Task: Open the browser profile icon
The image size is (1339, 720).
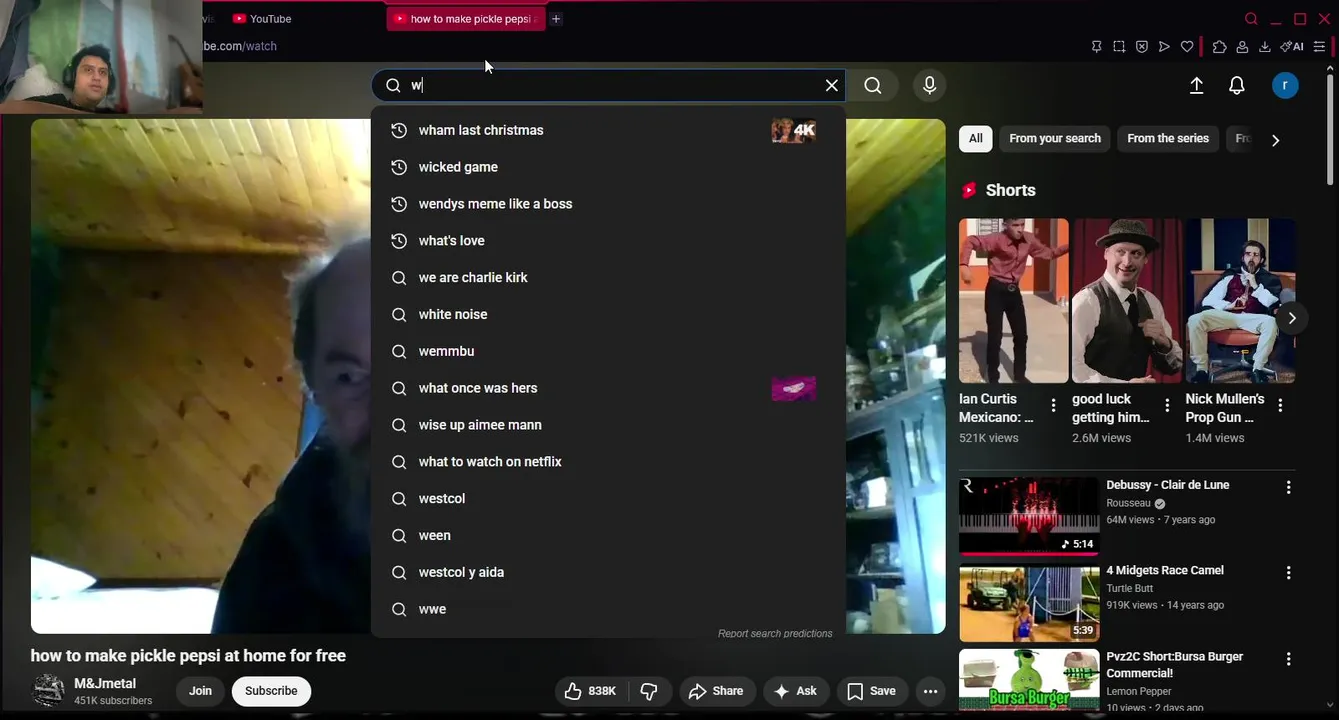Action: click(1242, 47)
